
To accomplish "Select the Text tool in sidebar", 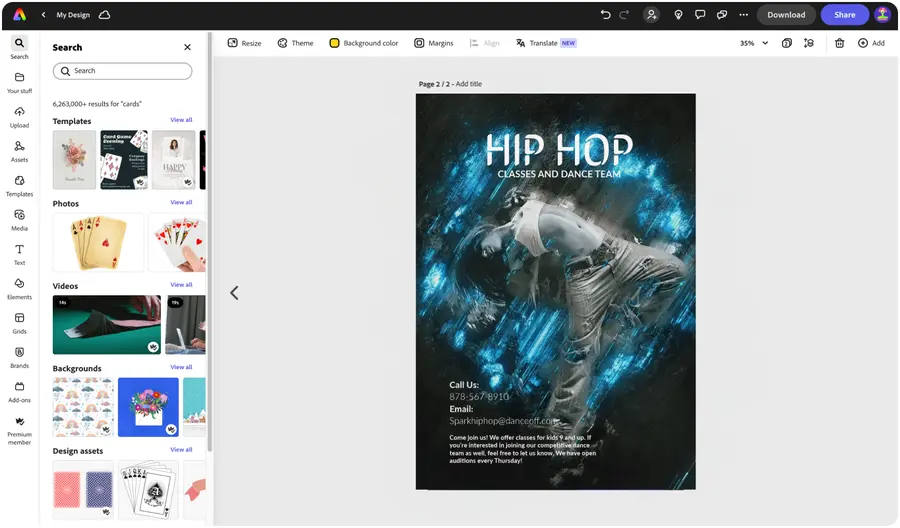I will point(19,254).
